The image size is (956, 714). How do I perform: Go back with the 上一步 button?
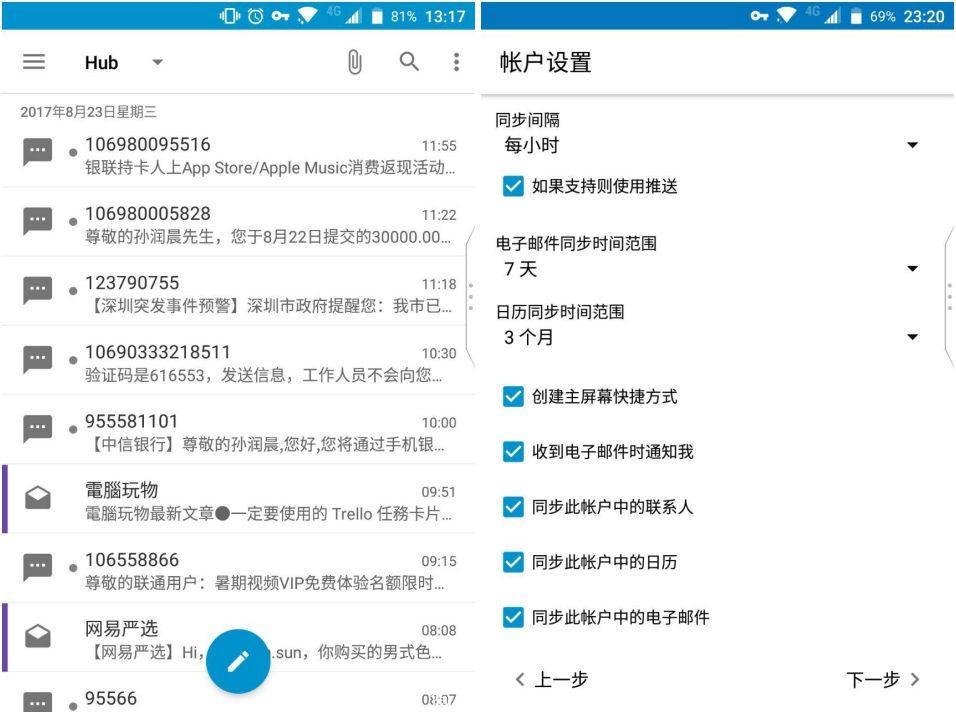554,679
